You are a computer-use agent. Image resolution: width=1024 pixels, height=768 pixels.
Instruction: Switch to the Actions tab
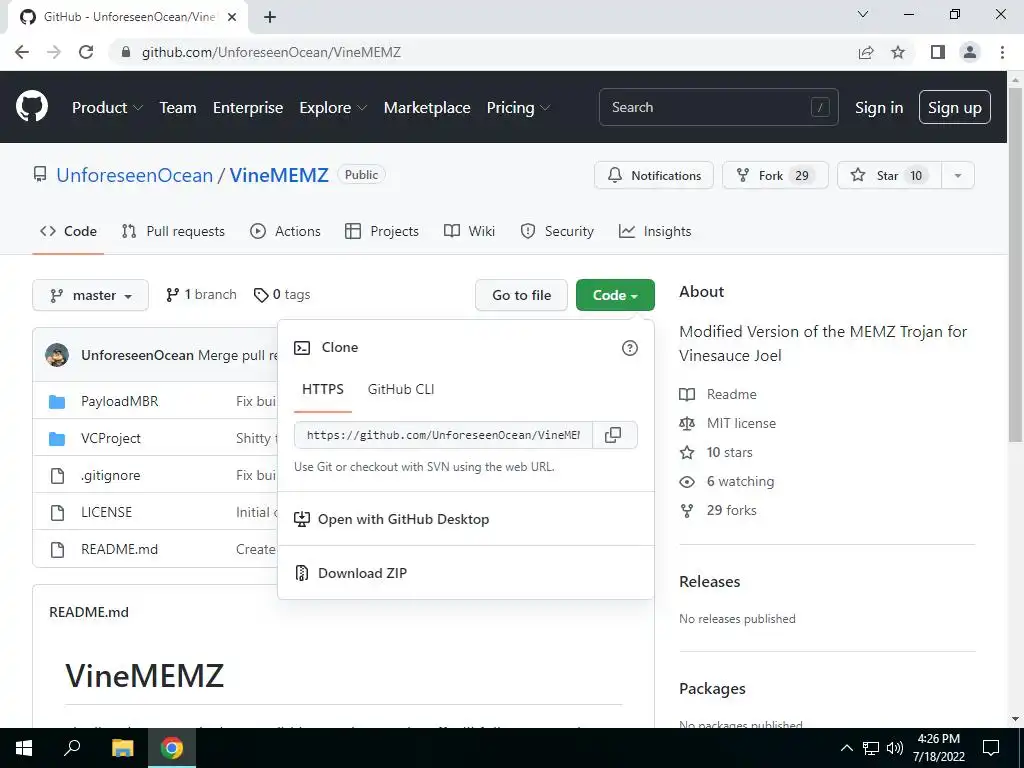[x=285, y=231]
